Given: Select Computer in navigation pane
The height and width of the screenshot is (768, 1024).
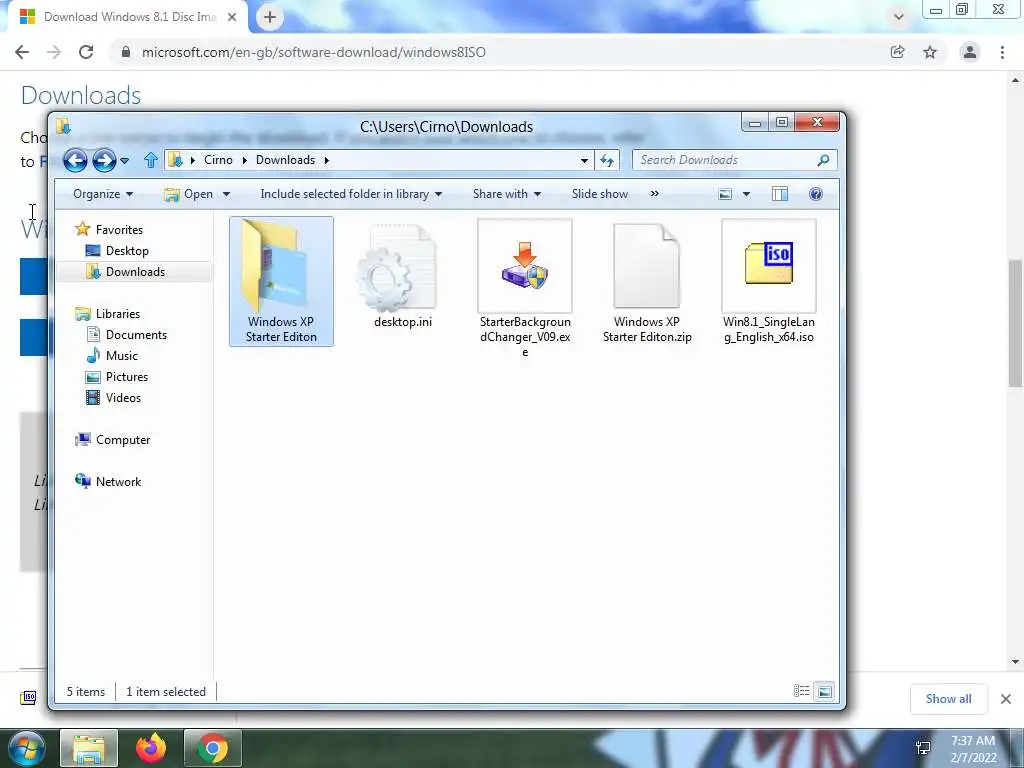Looking at the screenshot, I should point(123,440).
